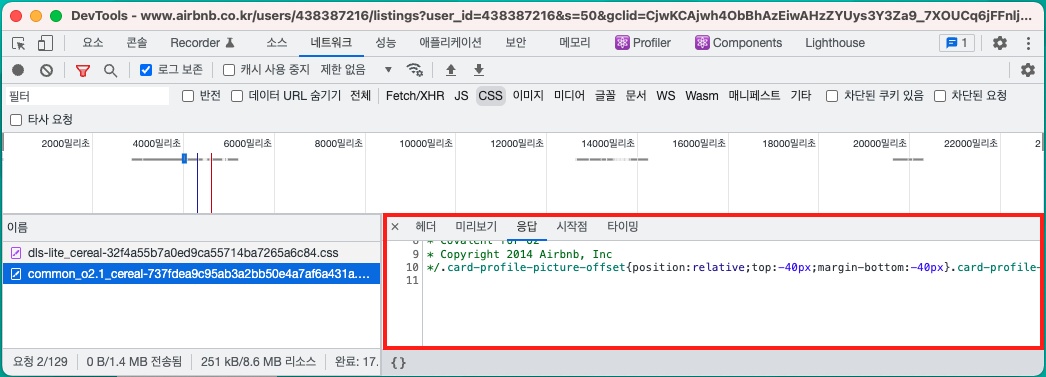Viewport: 1046px width, 377px height.
Task: Select the 네트워크 panel tab
Action: coord(332,43)
